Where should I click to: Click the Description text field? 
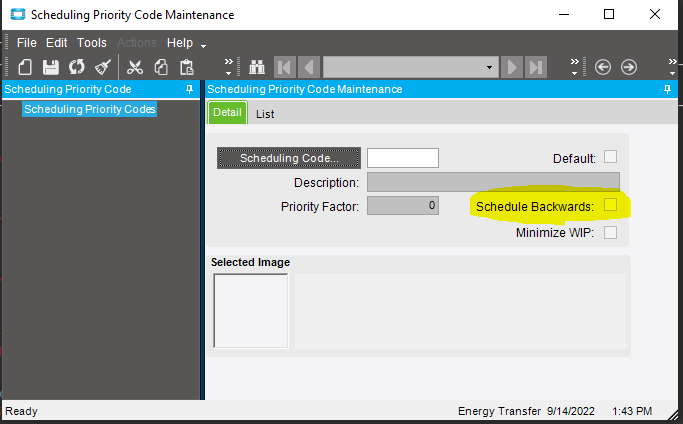click(493, 182)
